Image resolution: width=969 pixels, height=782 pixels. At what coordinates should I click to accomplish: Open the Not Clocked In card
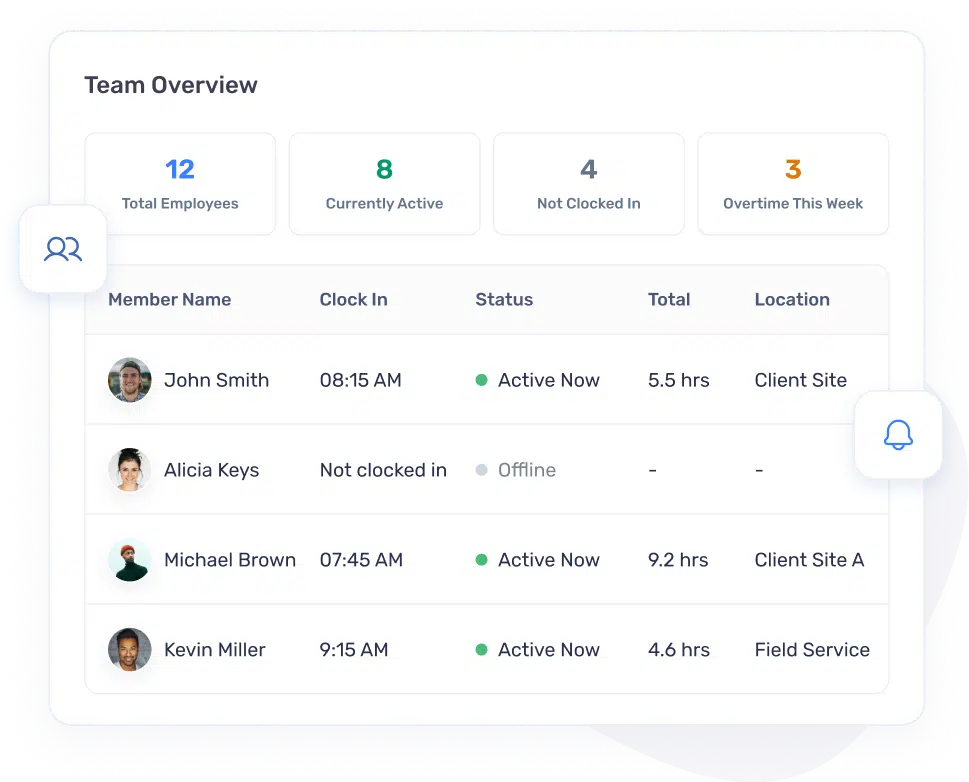coord(589,184)
